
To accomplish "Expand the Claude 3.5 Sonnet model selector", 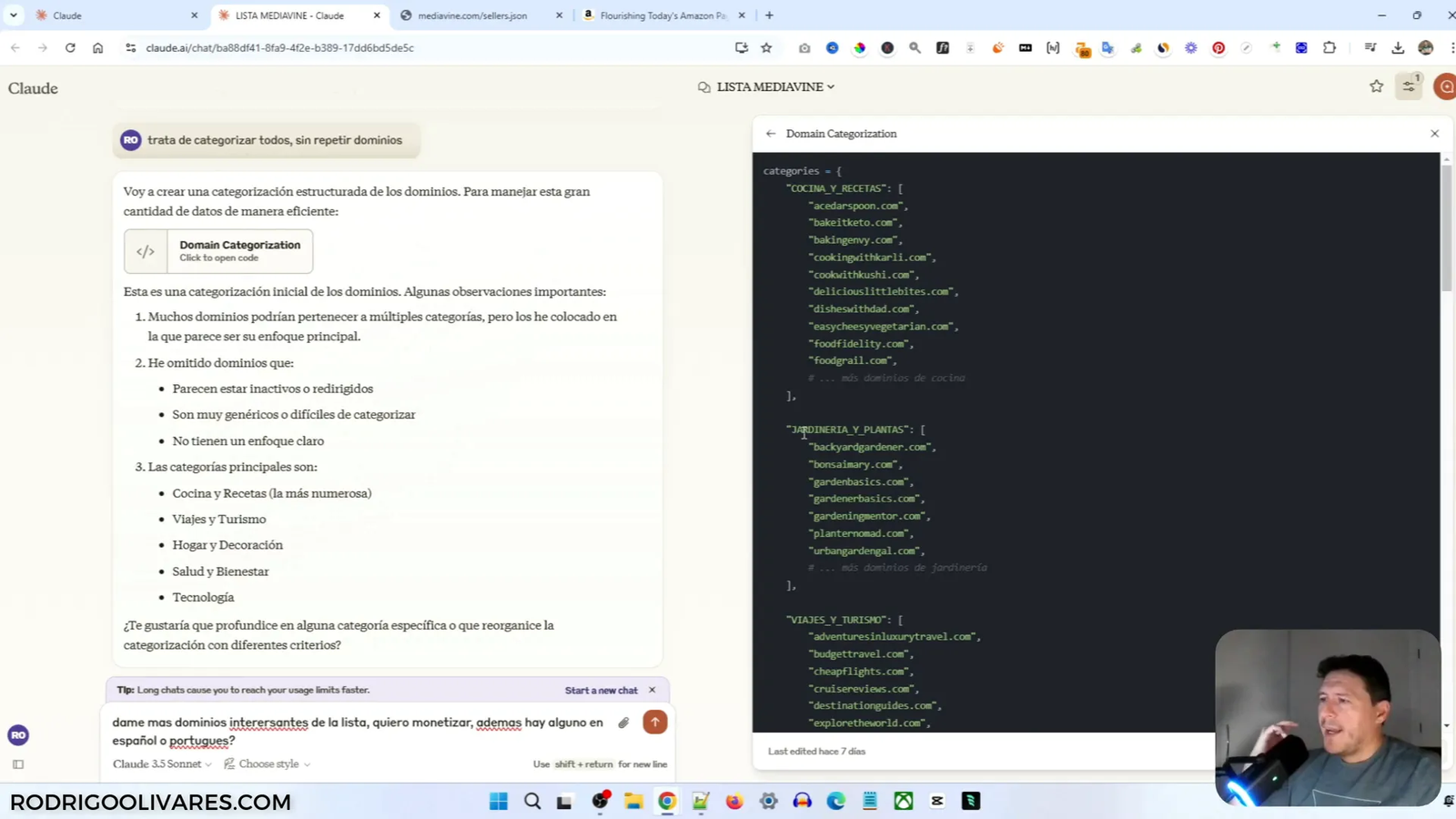I will tap(160, 763).
